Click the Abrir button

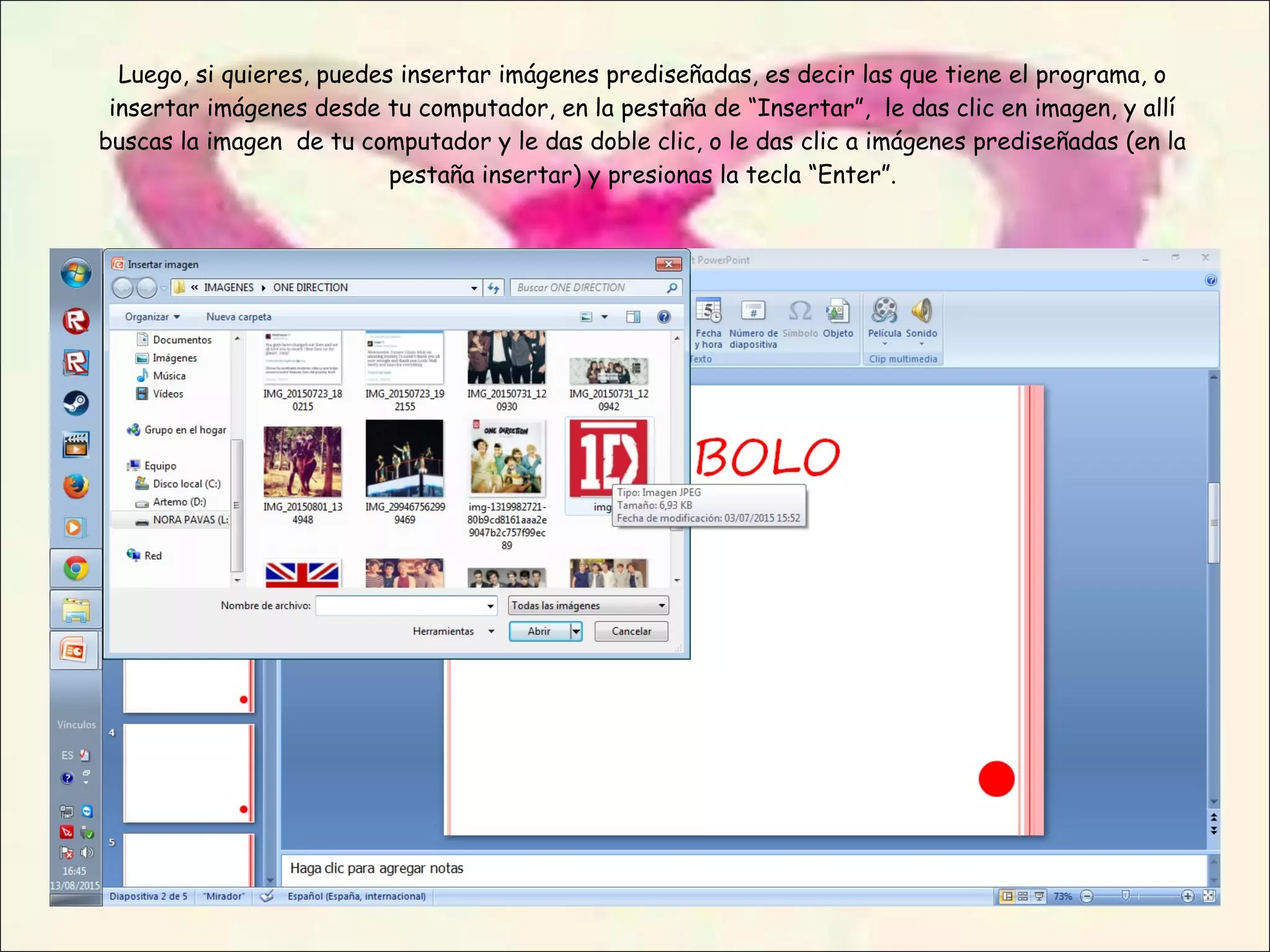pos(539,631)
